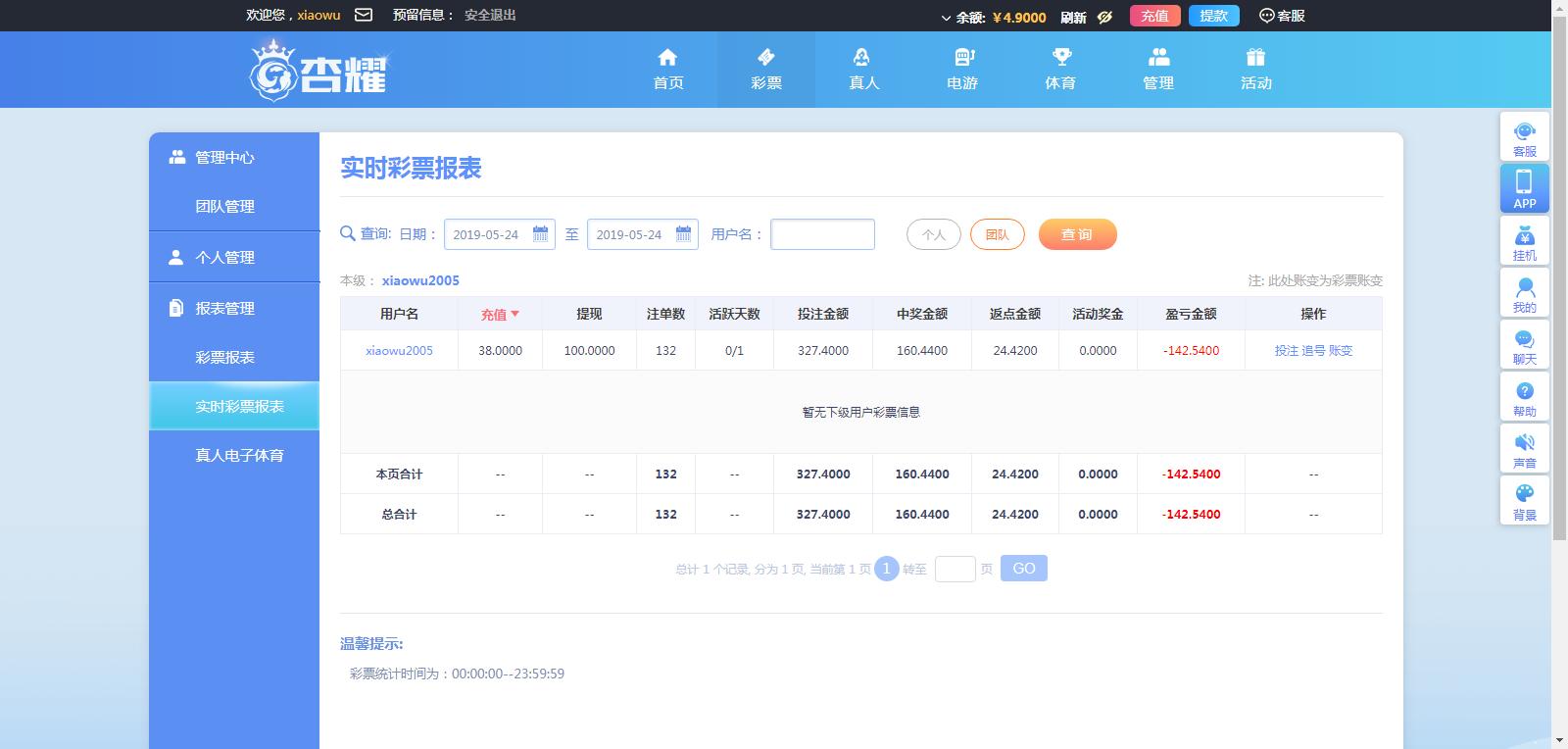Go to 彩票 tab in top navigation
This screenshot has height=749, width=1568.
(x=765, y=69)
